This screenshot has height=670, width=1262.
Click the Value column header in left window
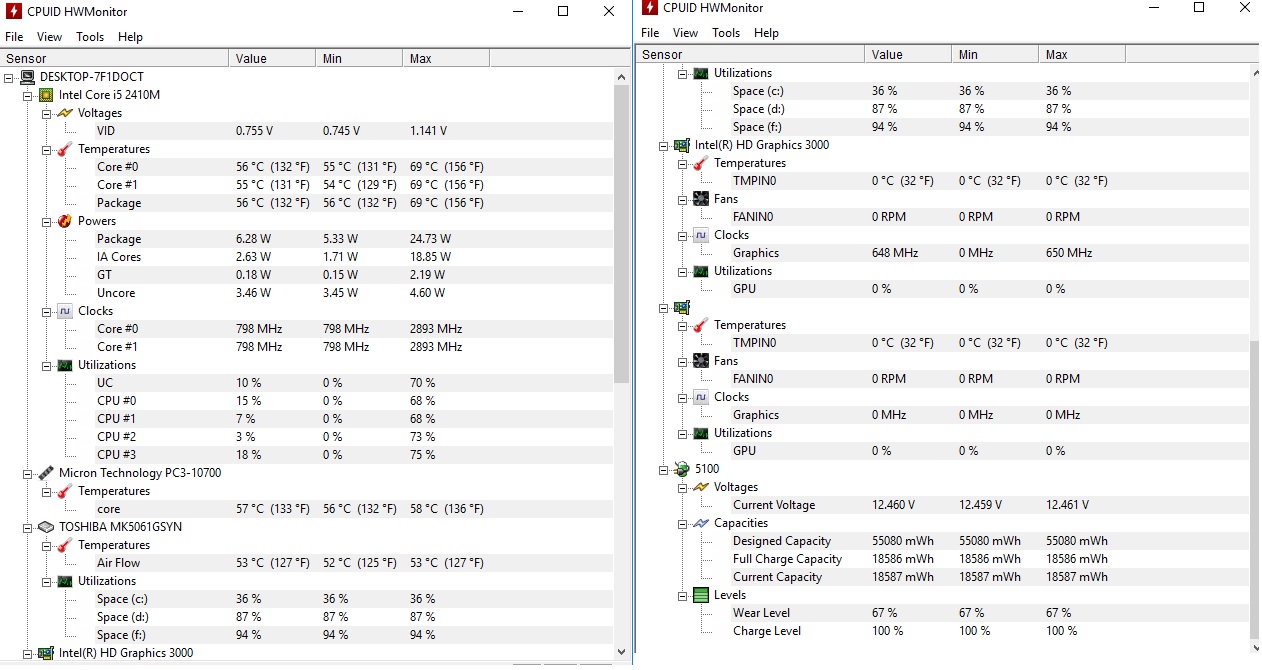pos(272,59)
